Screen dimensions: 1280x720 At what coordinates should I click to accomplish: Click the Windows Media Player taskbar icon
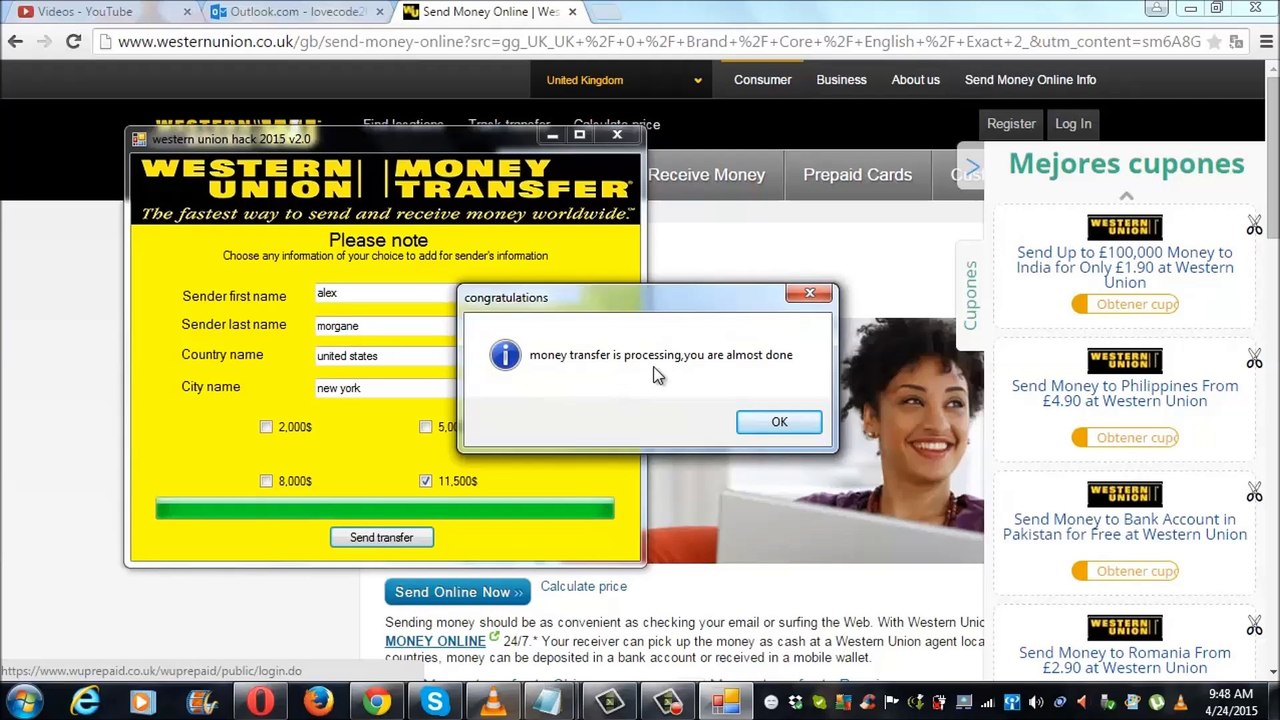(143, 702)
